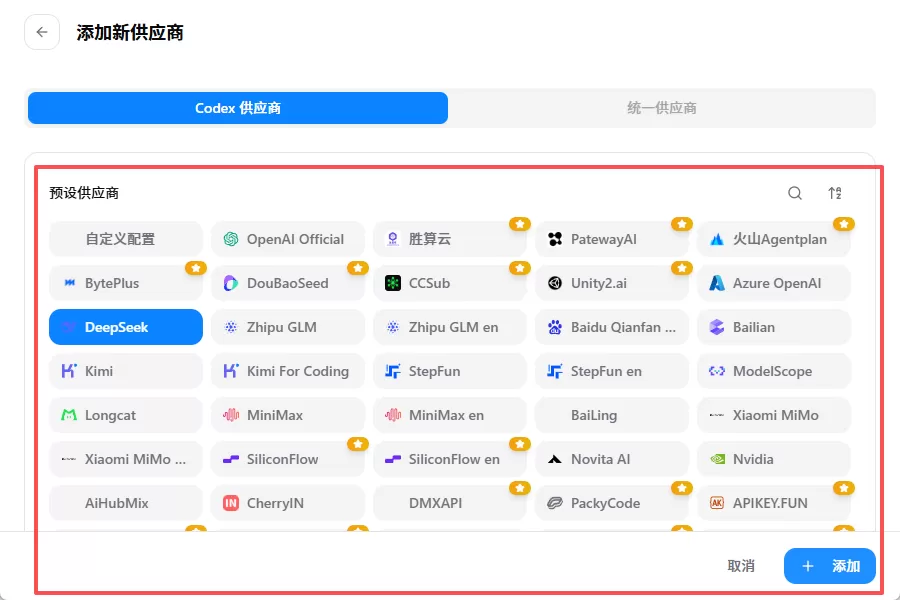Select StepFun en provider

point(612,371)
